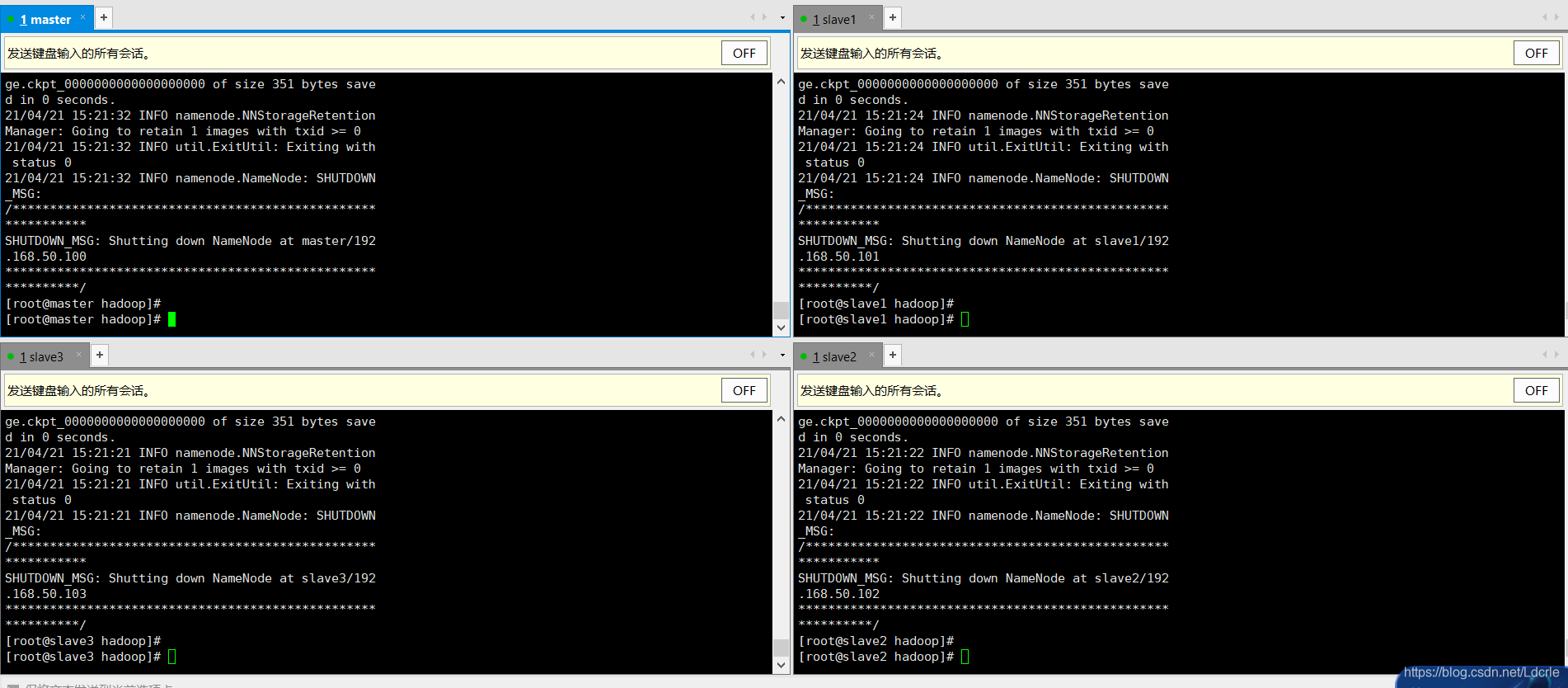Click IP fragment '.168.50.102' in slave2 terminal
This screenshot has height=688, width=1568.
[838, 594]
